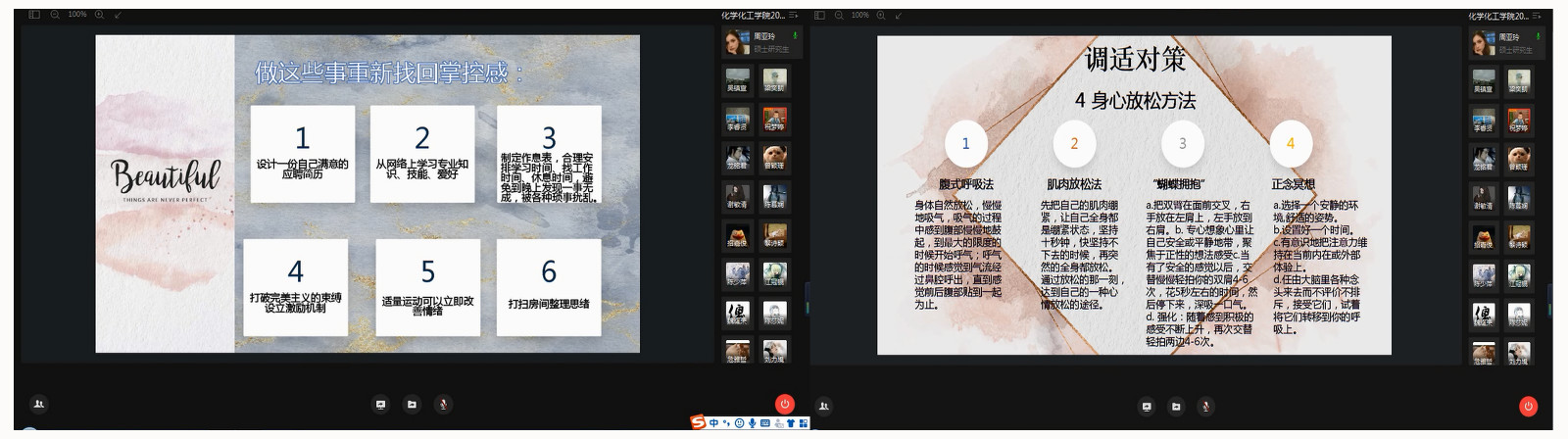Start screen sharing in right window
Viewport: 1568px width, 439px height.
click(1146, 406)
